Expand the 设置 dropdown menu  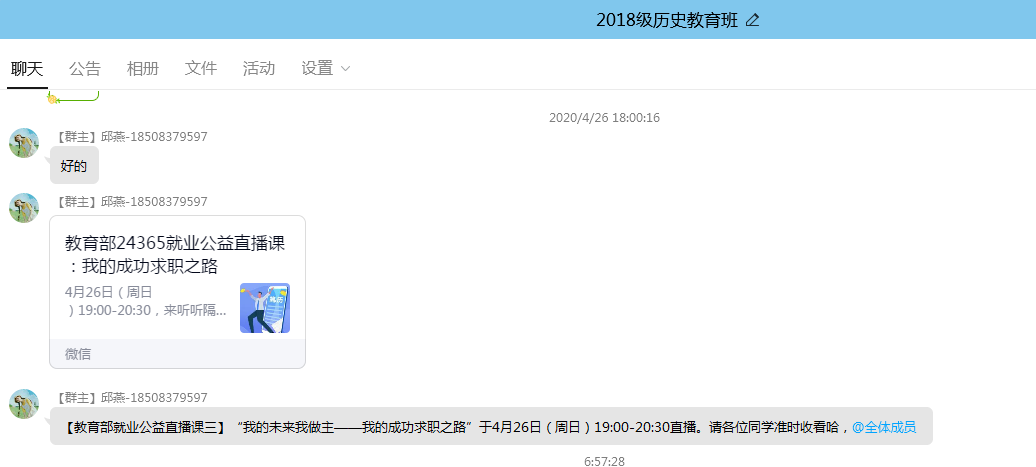click(326, 68)
